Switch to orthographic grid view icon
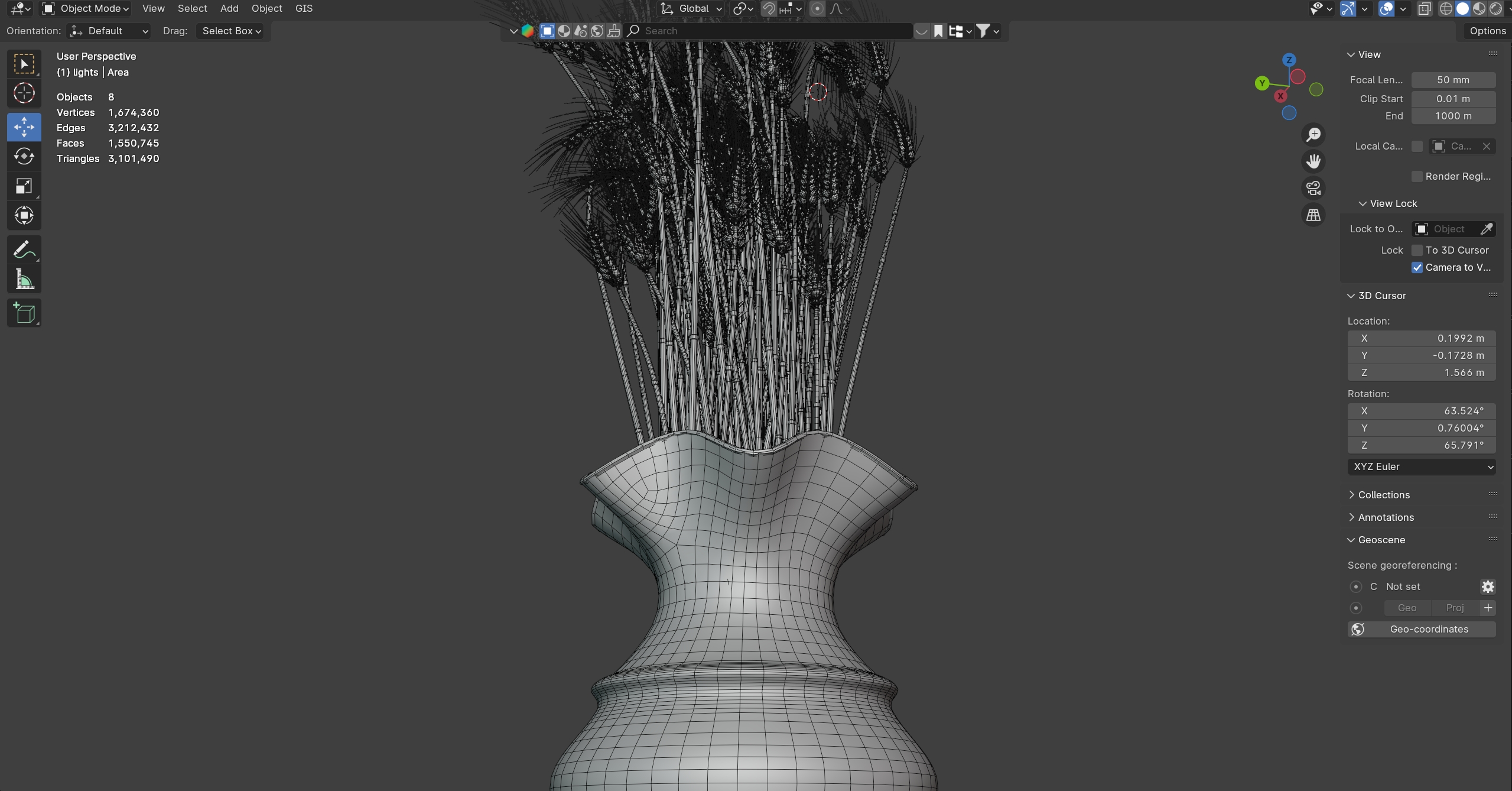The width and height of the screenshot is (1512, 791). click(x=1313, y=215)
